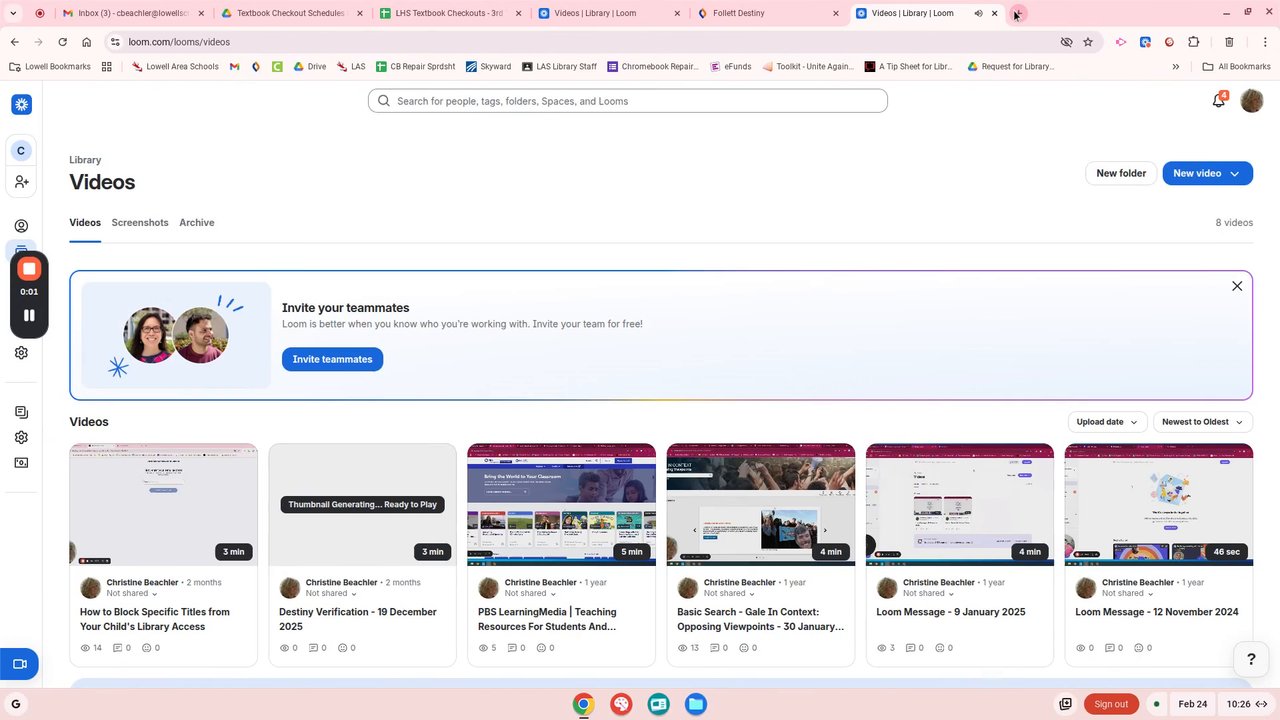Show more bookmarks with the chevron
Image resolution: width=1280 pixels, height=720 pixels.
pyautogui.click(x=1176, y=67)
